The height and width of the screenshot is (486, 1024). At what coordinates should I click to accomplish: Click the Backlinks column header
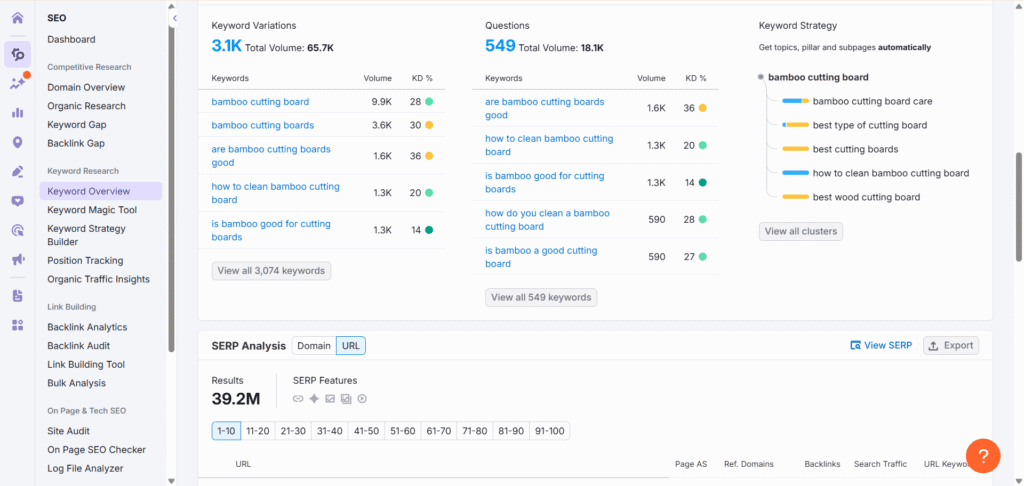[822, 464]
